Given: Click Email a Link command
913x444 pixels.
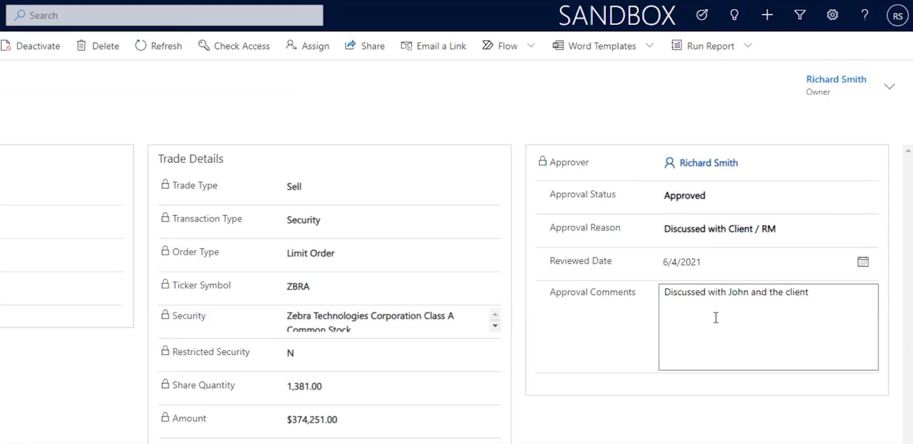Looking at the screenshot, I should tap(434, 46).
